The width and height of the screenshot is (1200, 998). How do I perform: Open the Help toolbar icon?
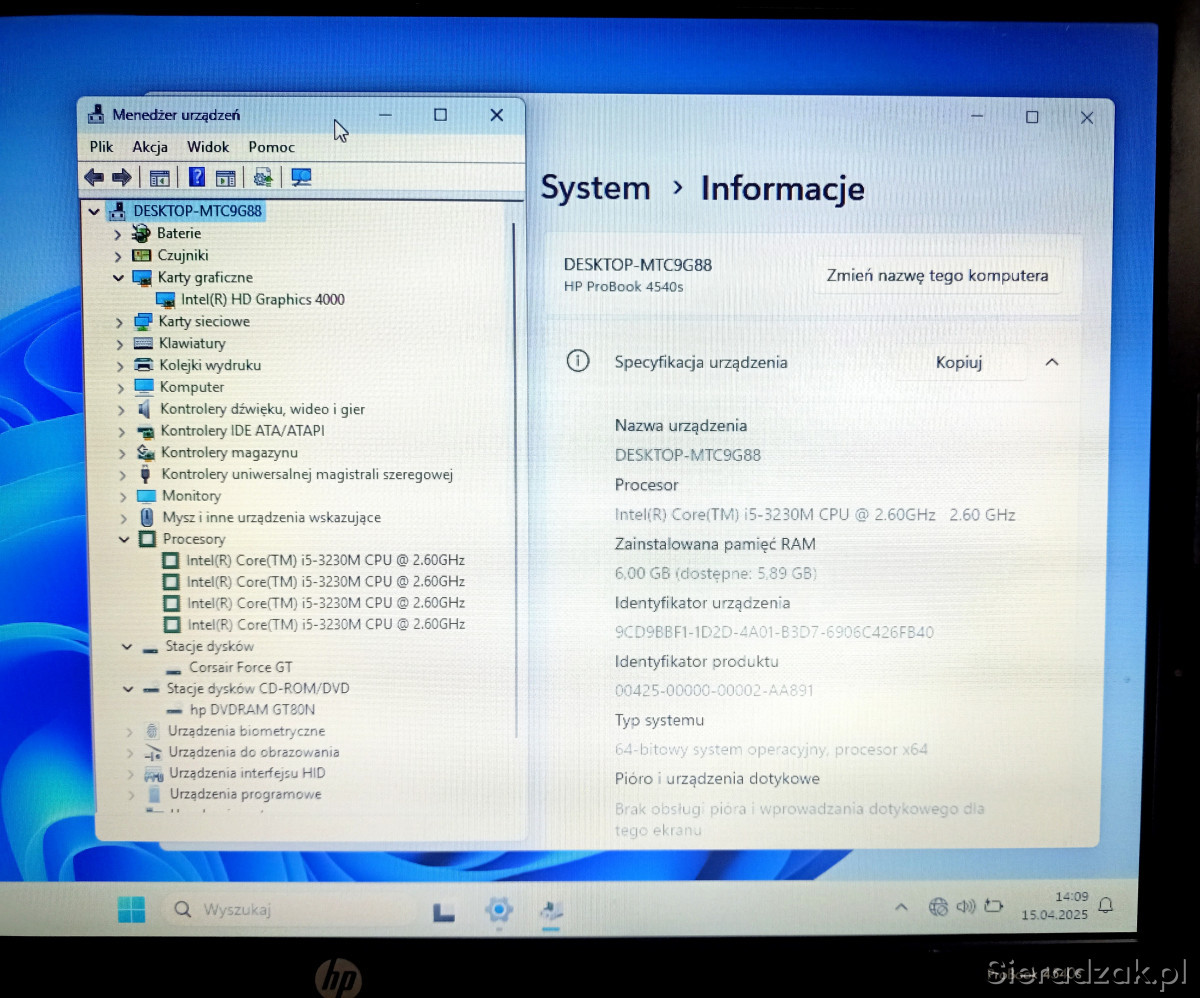[197, 178]
